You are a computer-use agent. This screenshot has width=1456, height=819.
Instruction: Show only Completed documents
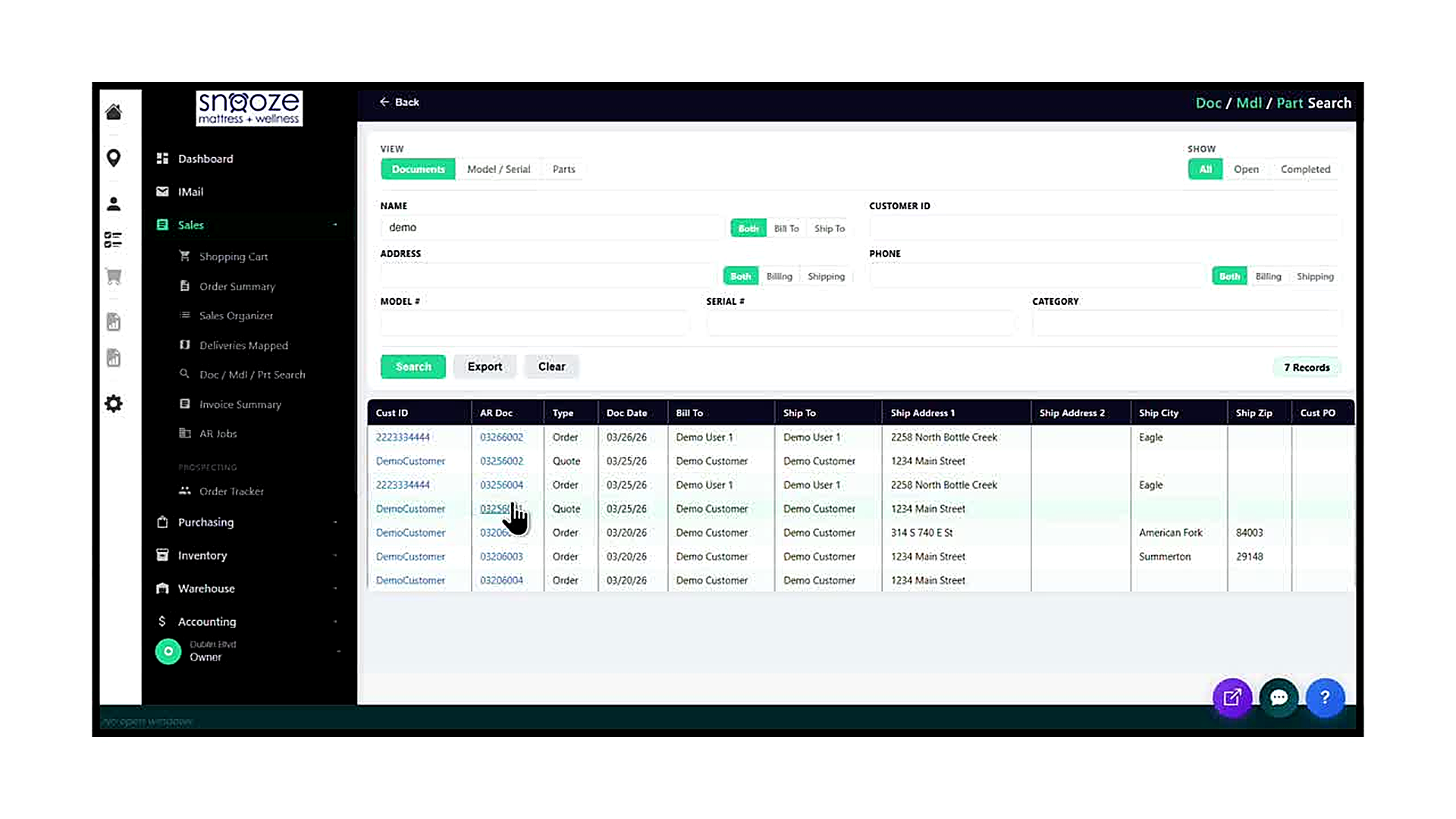[x=1305, y=169]
